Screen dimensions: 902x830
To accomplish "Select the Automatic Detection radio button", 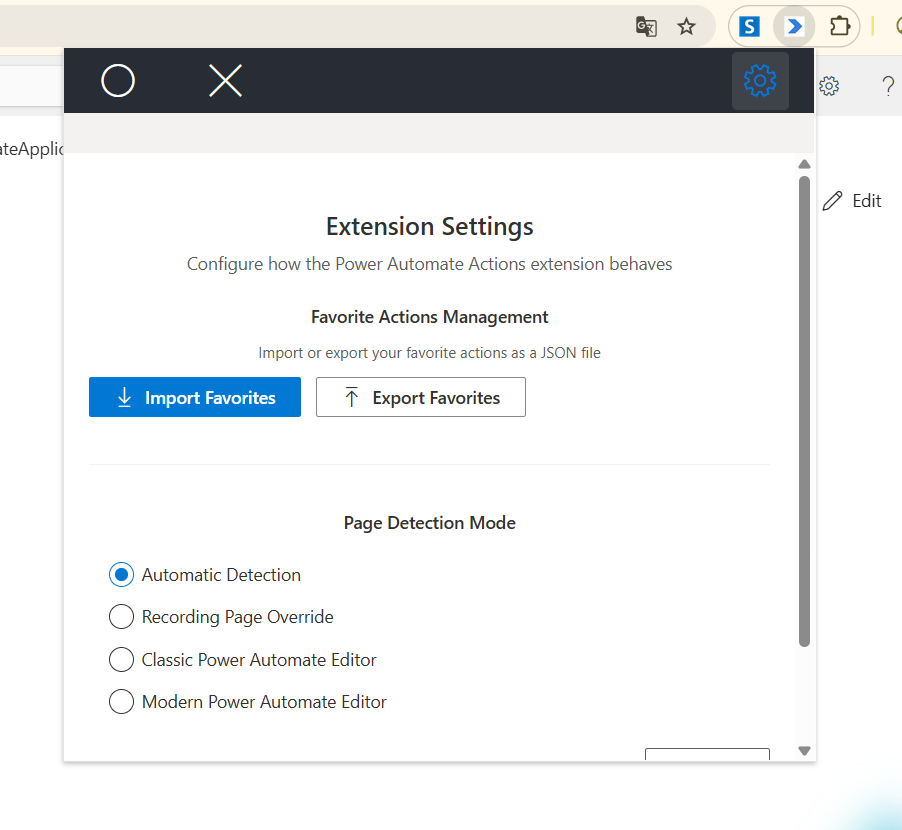I will [121, 574].
